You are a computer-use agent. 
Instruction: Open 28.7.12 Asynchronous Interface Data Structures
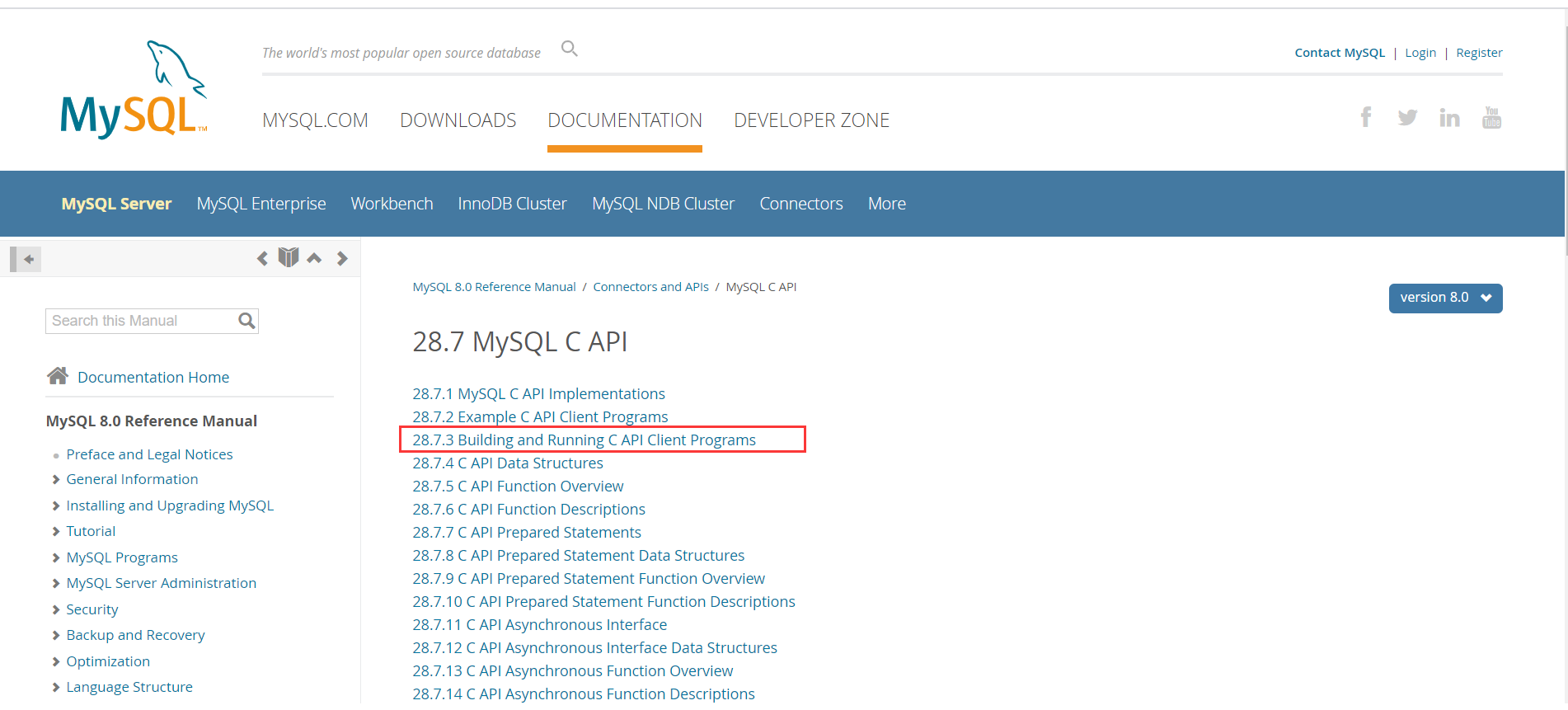594,648
